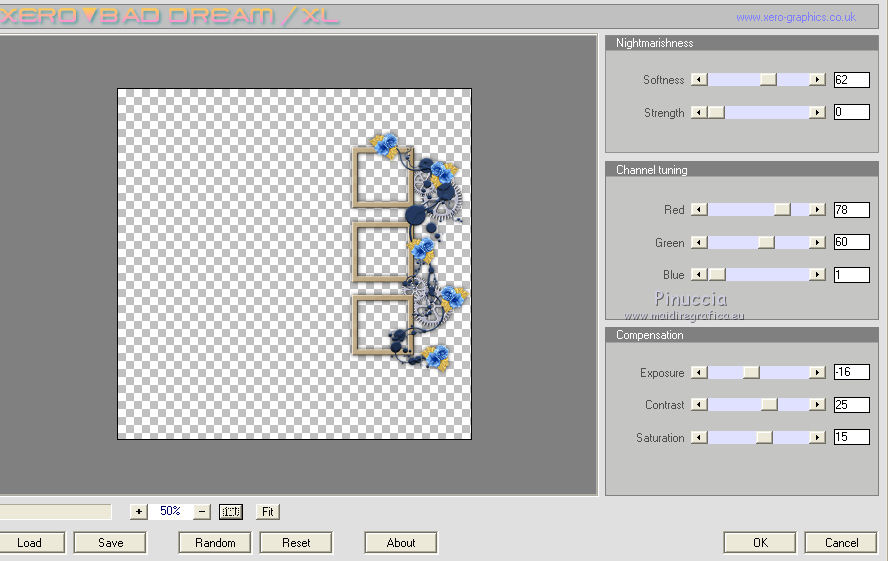Increase Saturation with right arrow
Screen dimensions: 888x561
[x=817, y=438]
